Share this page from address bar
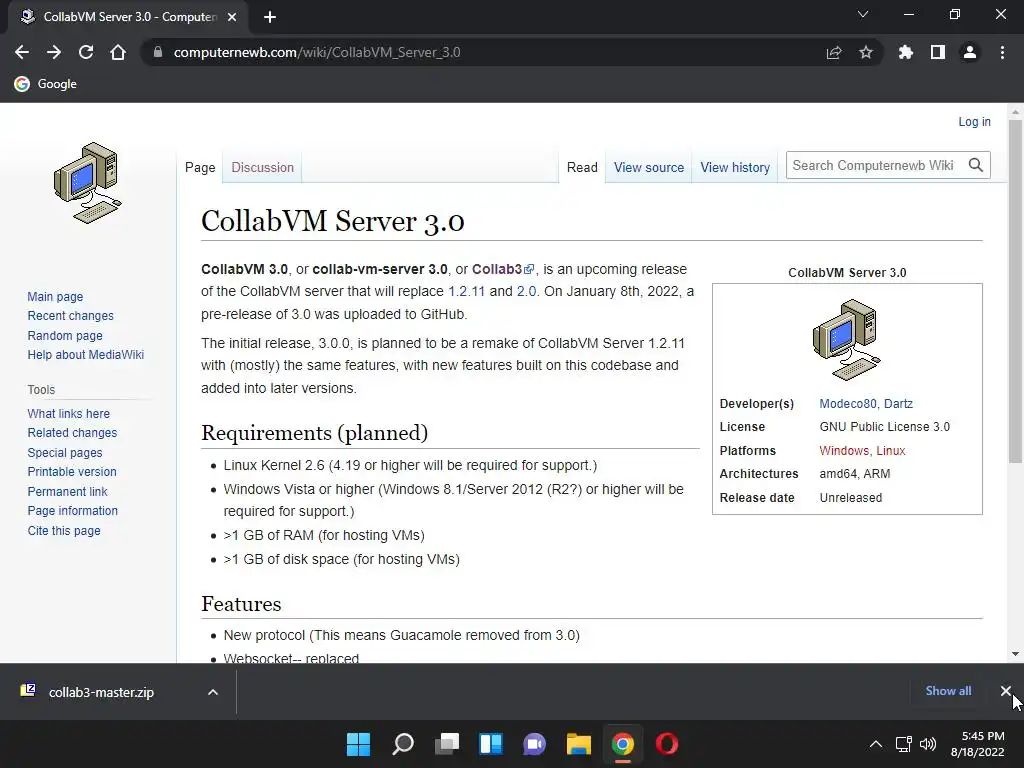 [x=834, y=52]
